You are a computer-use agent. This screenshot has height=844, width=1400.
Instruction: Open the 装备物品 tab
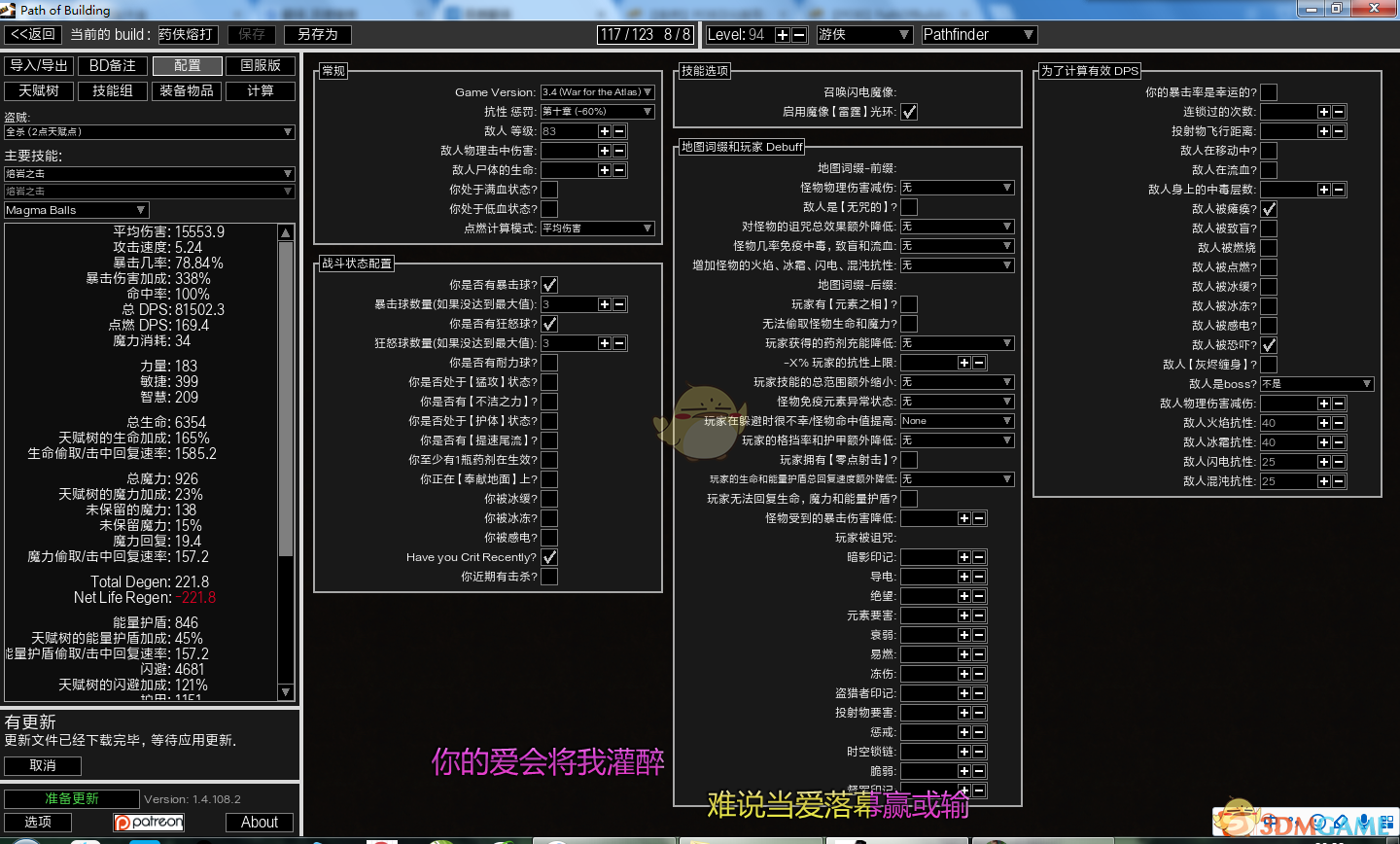187,91
